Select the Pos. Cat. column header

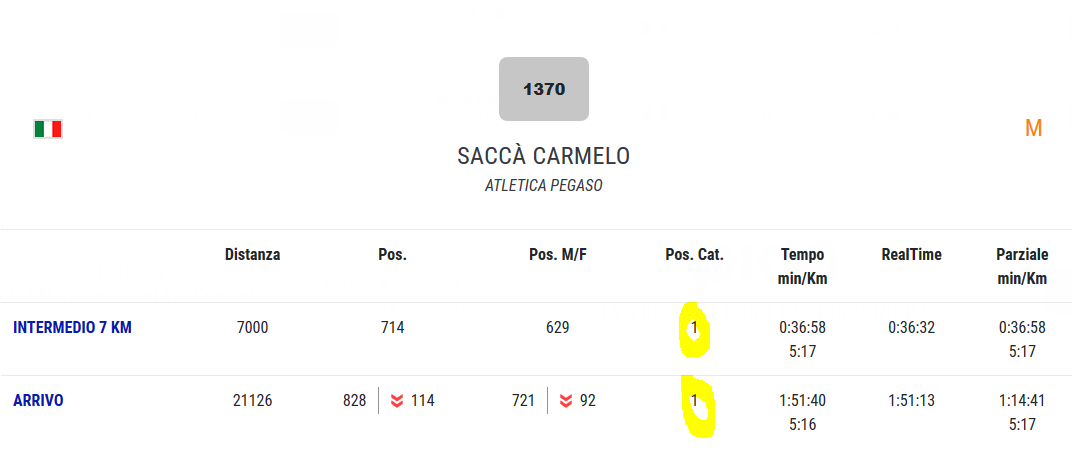coord(694,255)
